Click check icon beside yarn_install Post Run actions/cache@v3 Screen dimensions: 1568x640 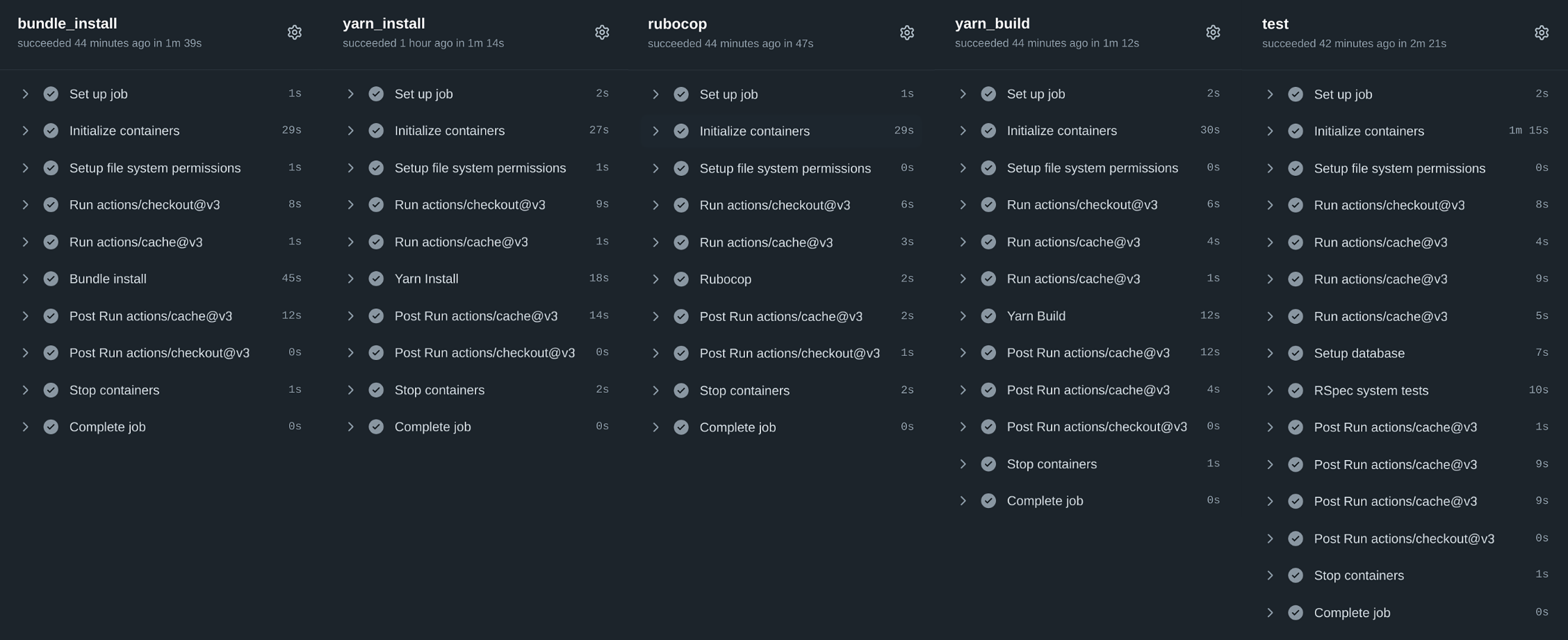[376, 316]
